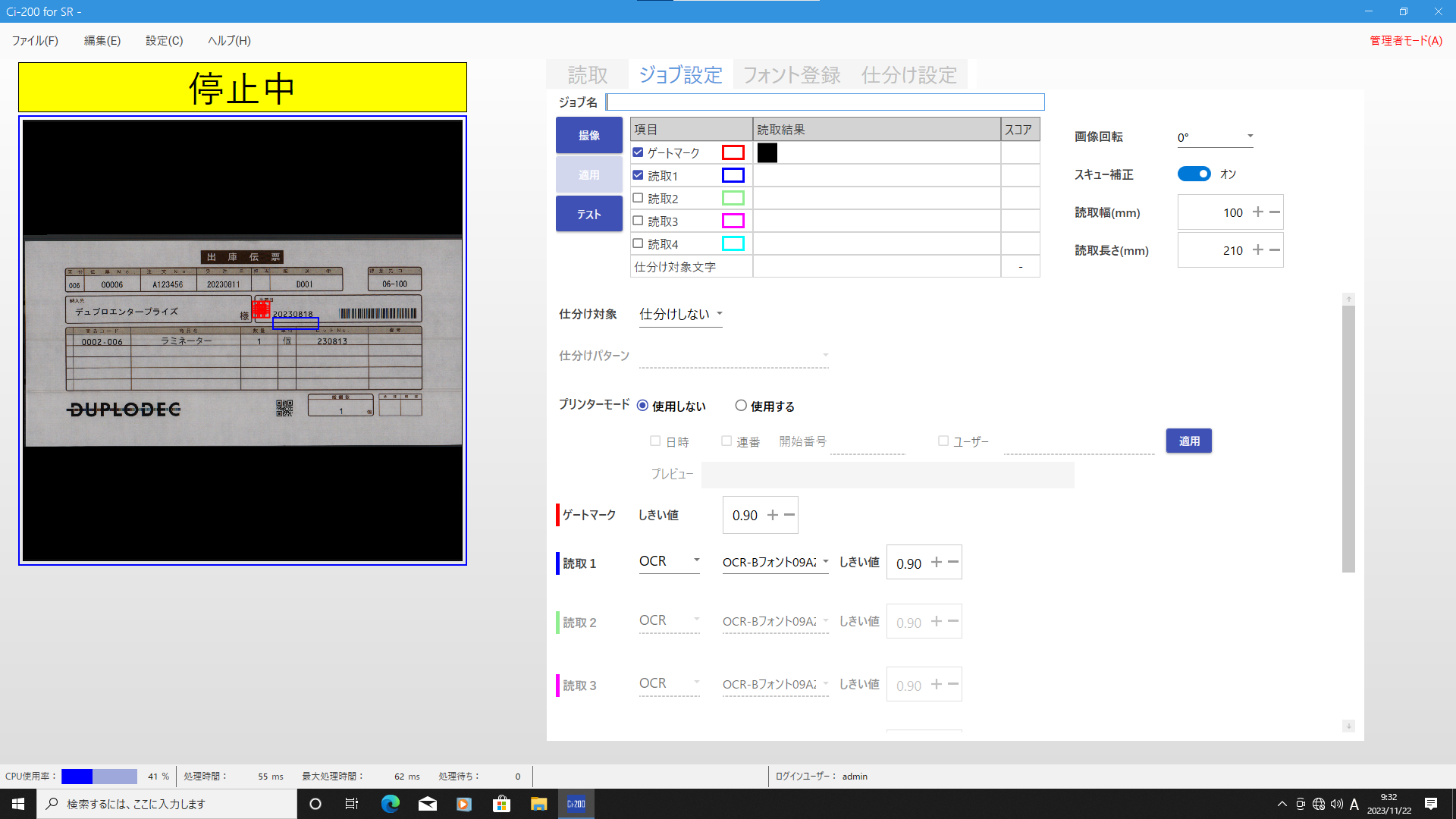Screen dimensions: 1456x819
Task: Click the blue 読取1 color swatch
Action: click(x=733, y=175)
